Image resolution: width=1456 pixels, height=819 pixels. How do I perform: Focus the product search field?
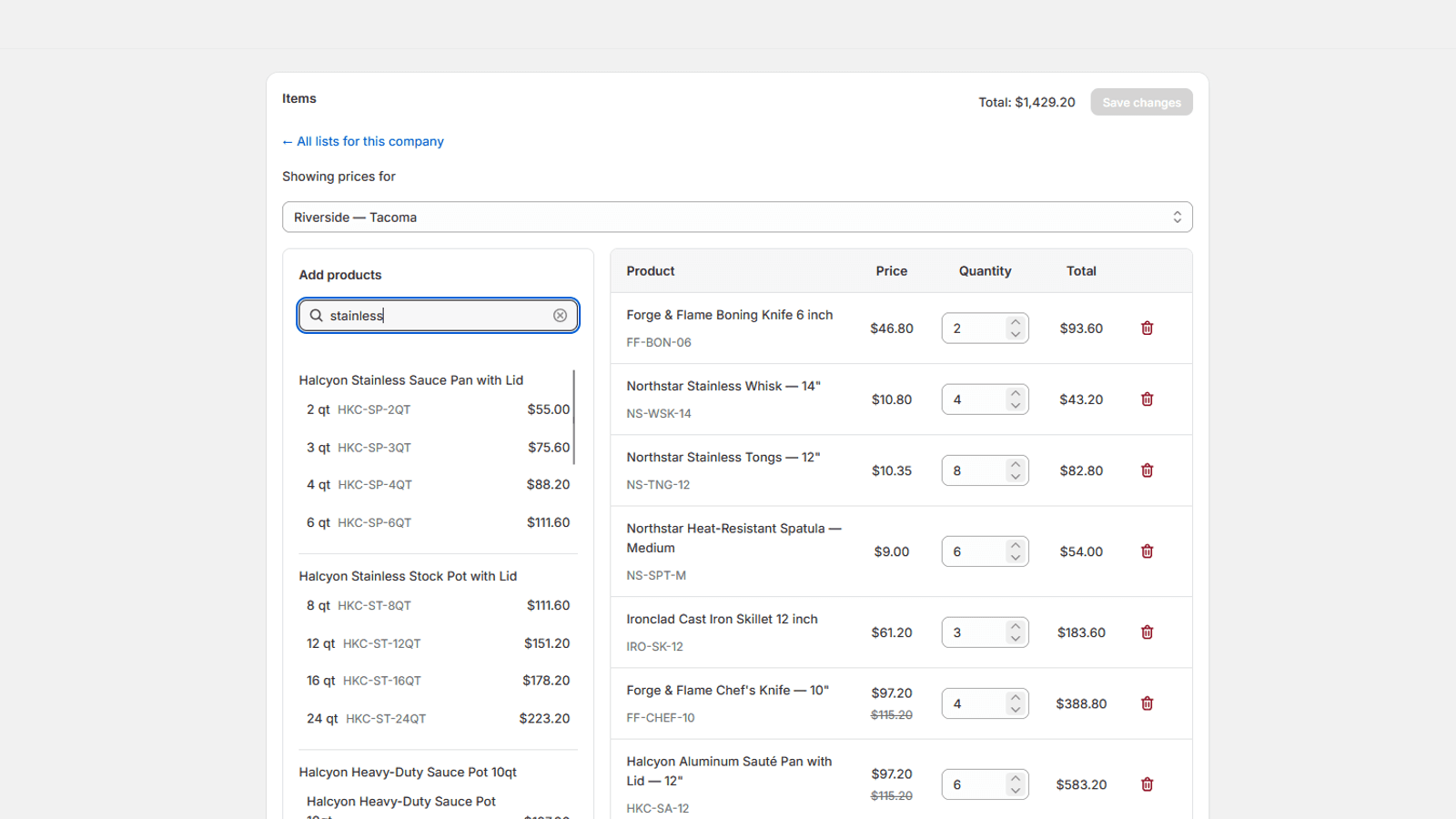439,316
